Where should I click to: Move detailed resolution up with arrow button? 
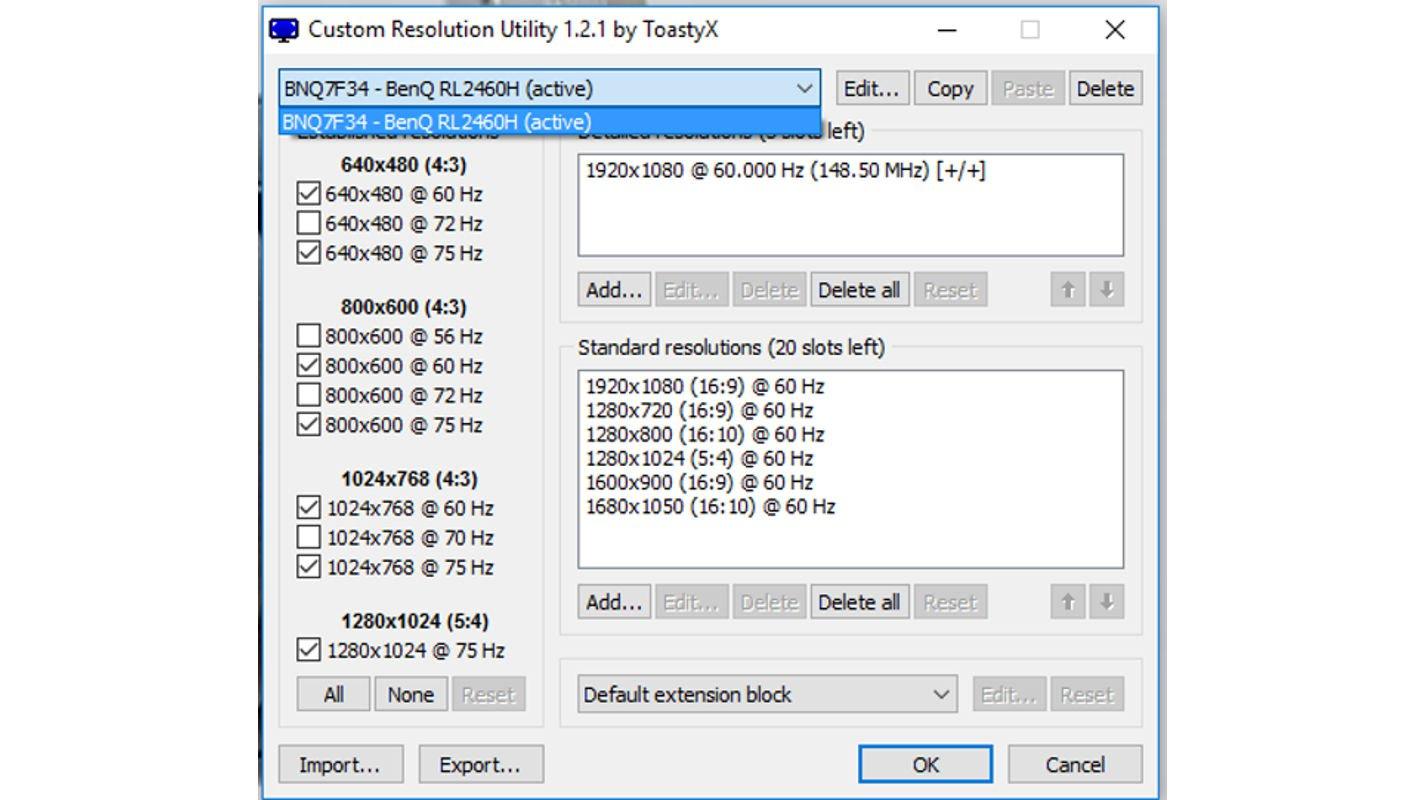click(x=1068, y=290)
